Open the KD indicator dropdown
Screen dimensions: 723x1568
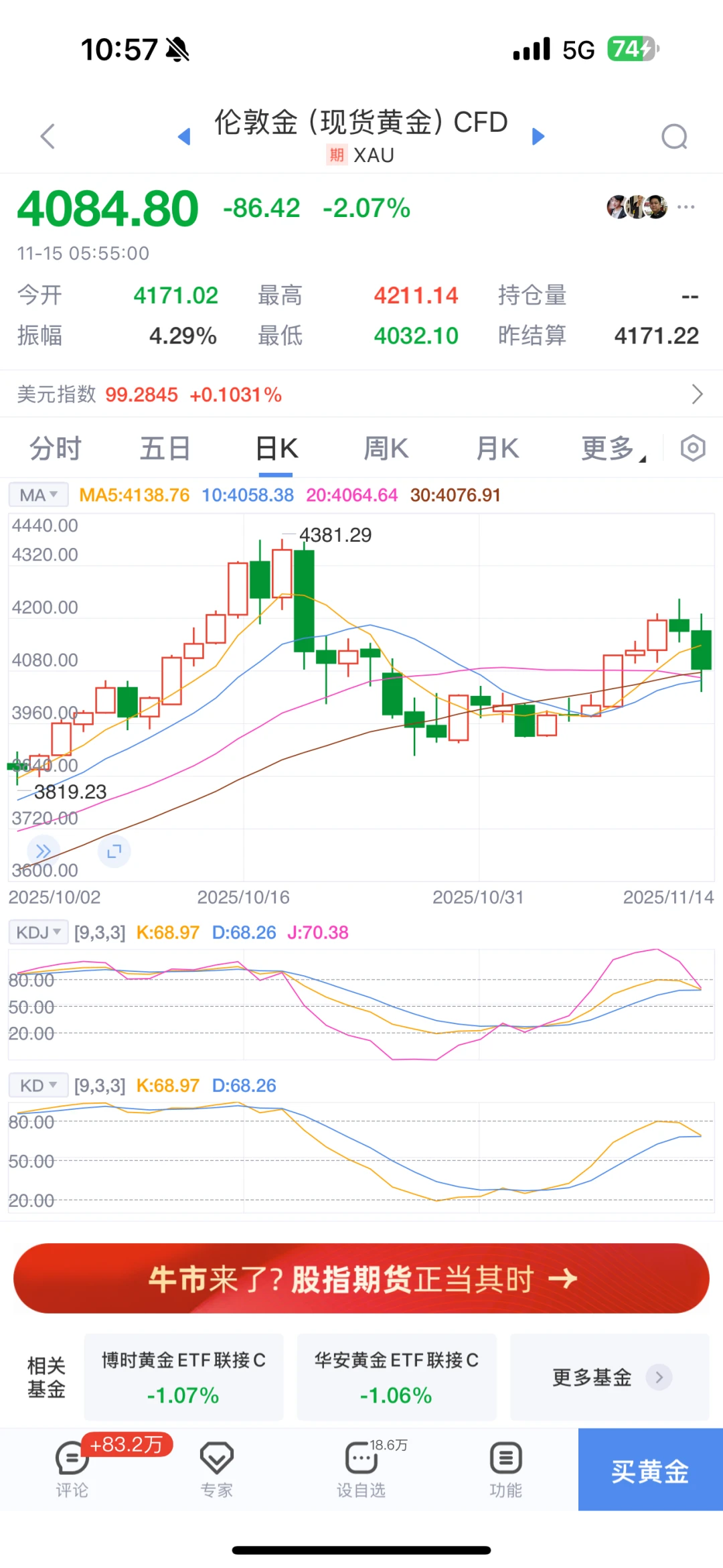coord(38,1085)
